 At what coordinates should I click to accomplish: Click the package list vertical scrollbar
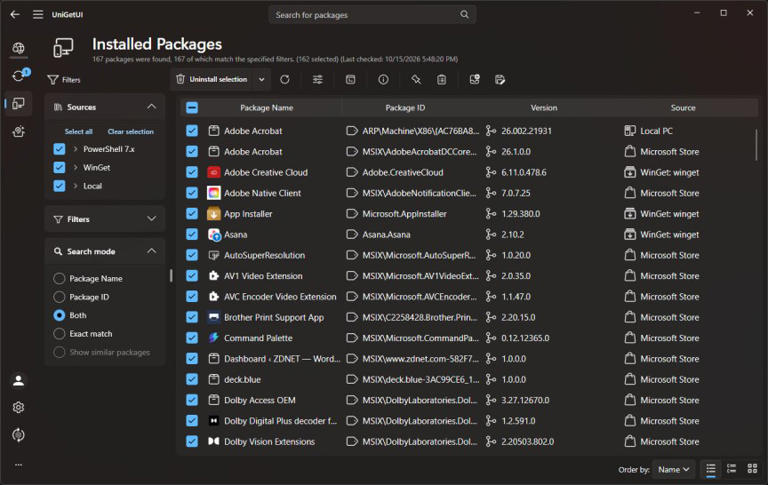[x=756, y=144]
